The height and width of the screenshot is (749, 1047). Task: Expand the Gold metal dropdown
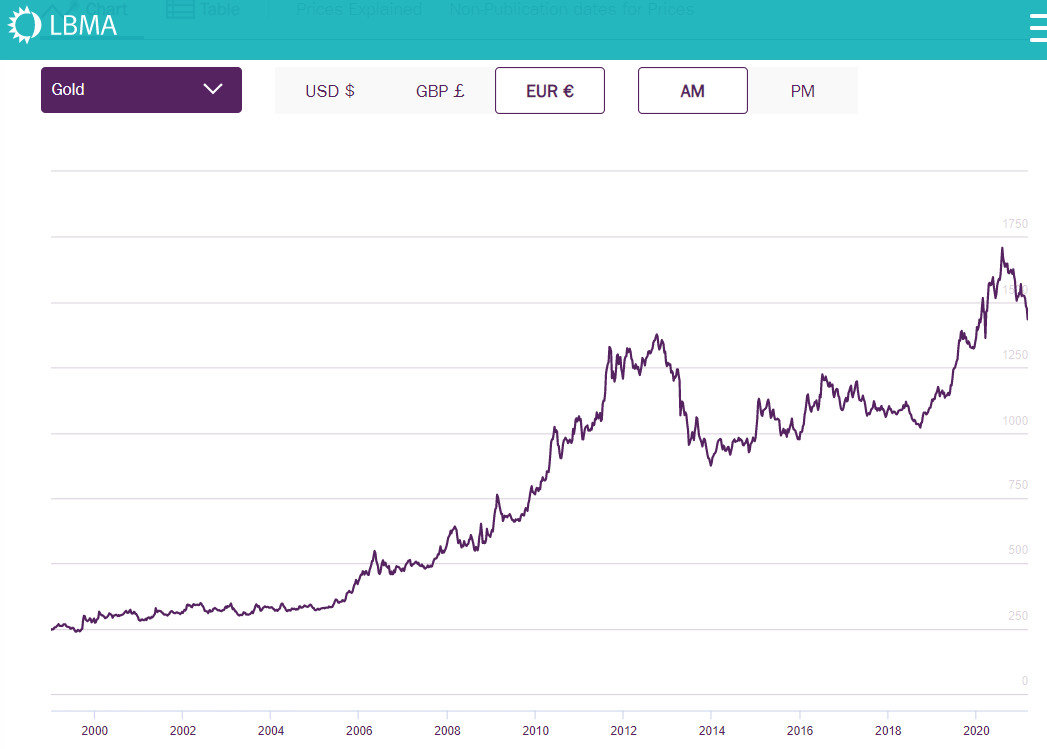pyautogui.click(x=141, y=90)
